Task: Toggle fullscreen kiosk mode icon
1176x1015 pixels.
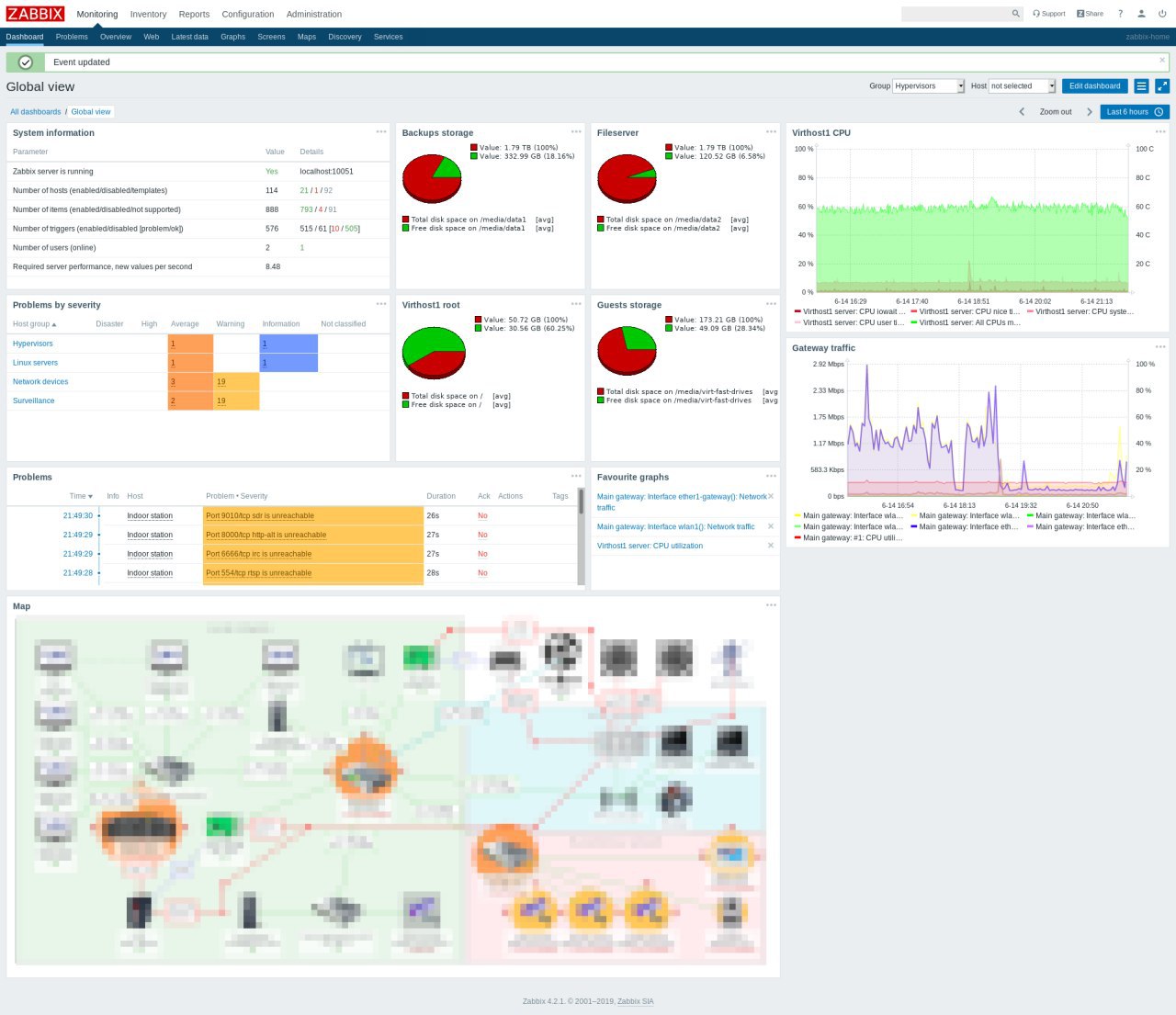Action: point(1162,86)
